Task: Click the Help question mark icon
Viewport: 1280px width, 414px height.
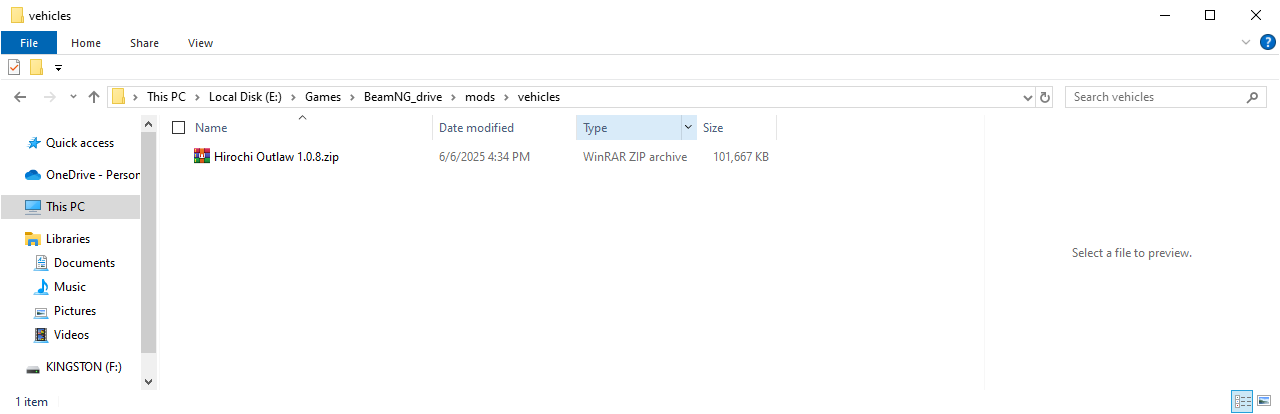Action: [1267, 43]
